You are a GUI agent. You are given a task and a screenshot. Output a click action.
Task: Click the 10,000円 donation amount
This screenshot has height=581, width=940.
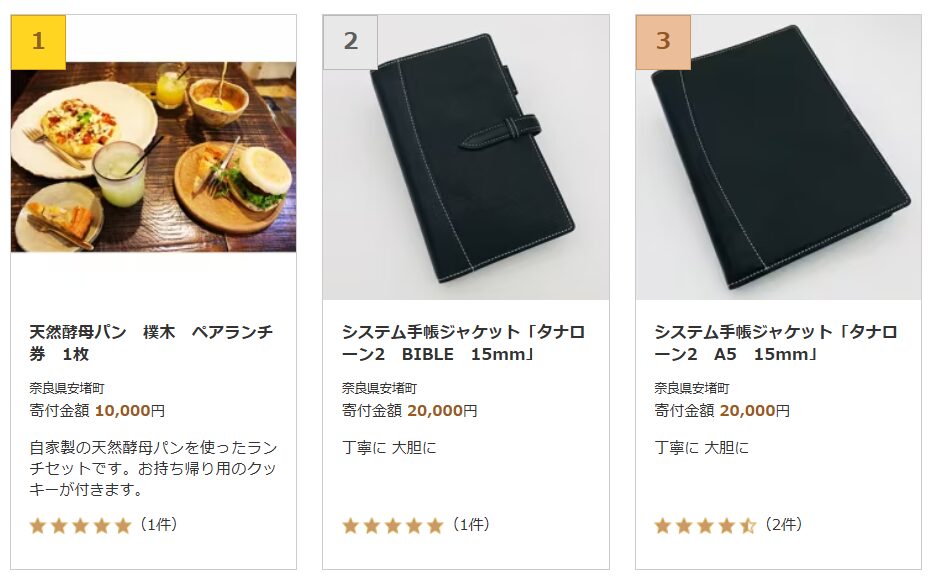[x=129, y=411]
